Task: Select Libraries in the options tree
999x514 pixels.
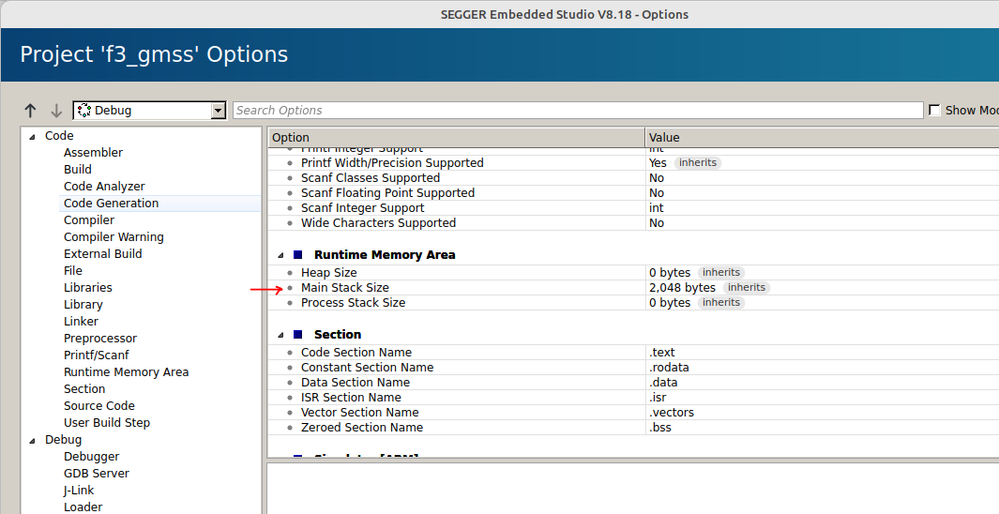Action: [88, 287]
